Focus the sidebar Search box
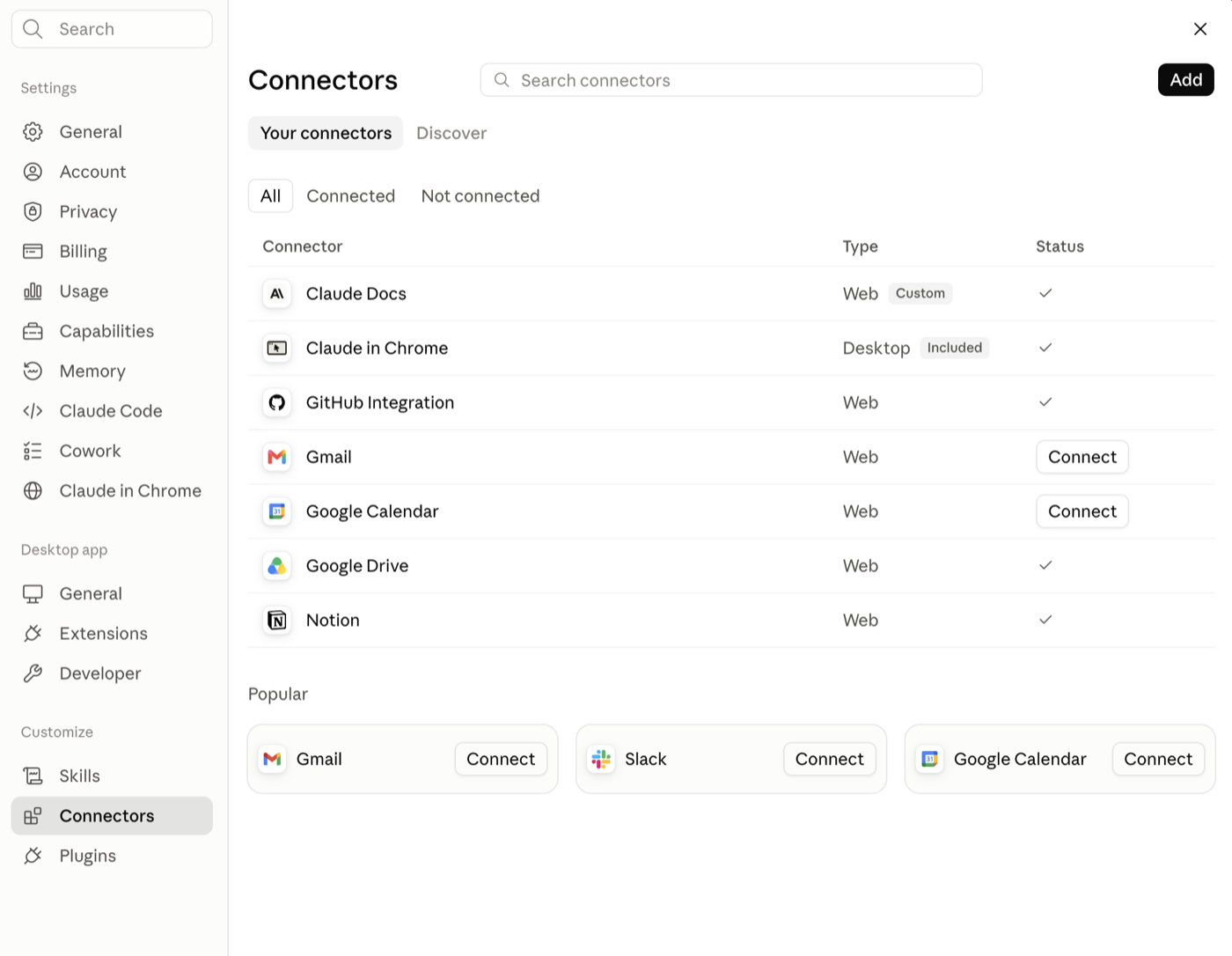1232x956 pixels. click(112, 29)
